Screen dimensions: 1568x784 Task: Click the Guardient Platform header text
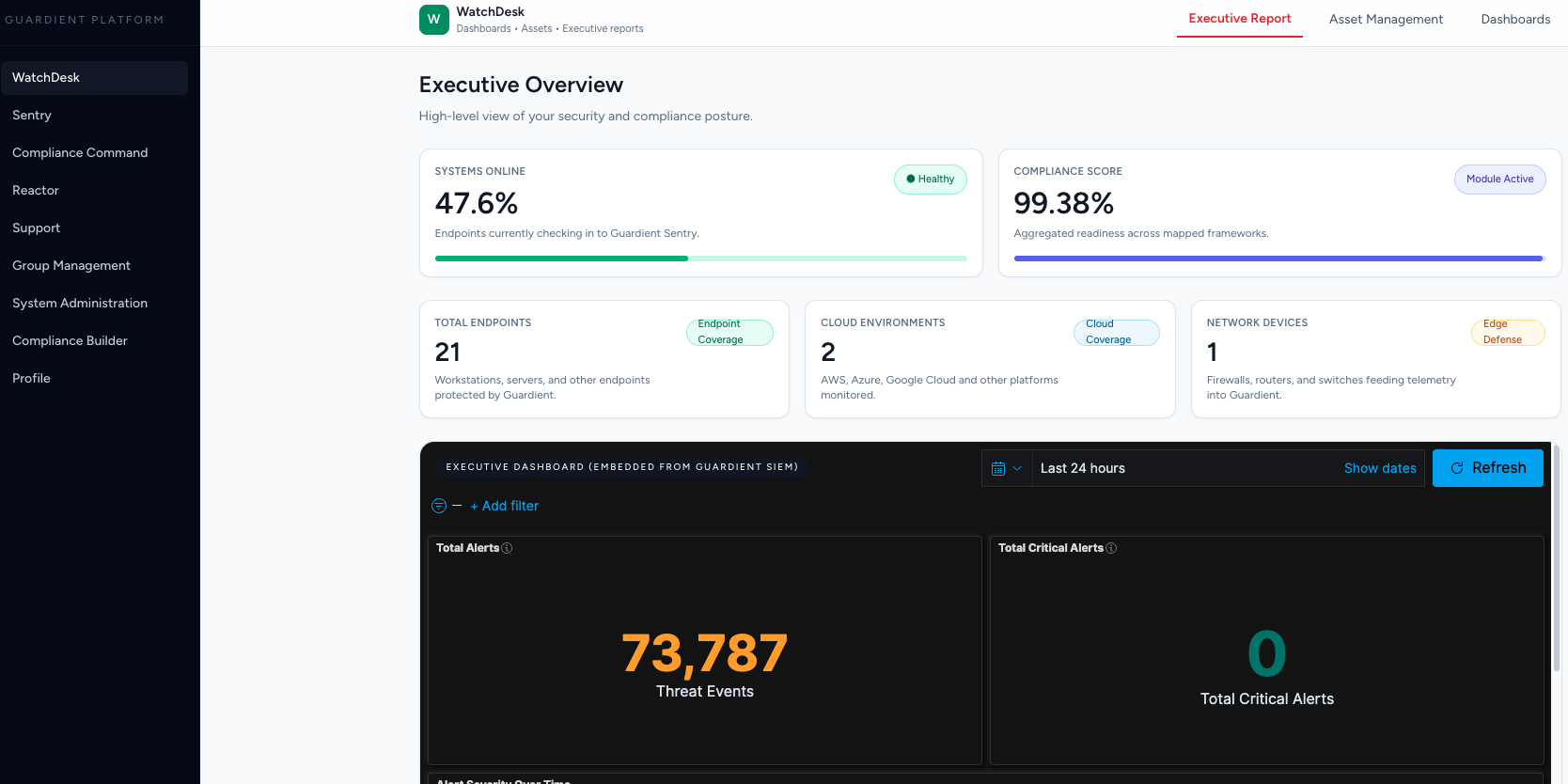pos(84,20)
